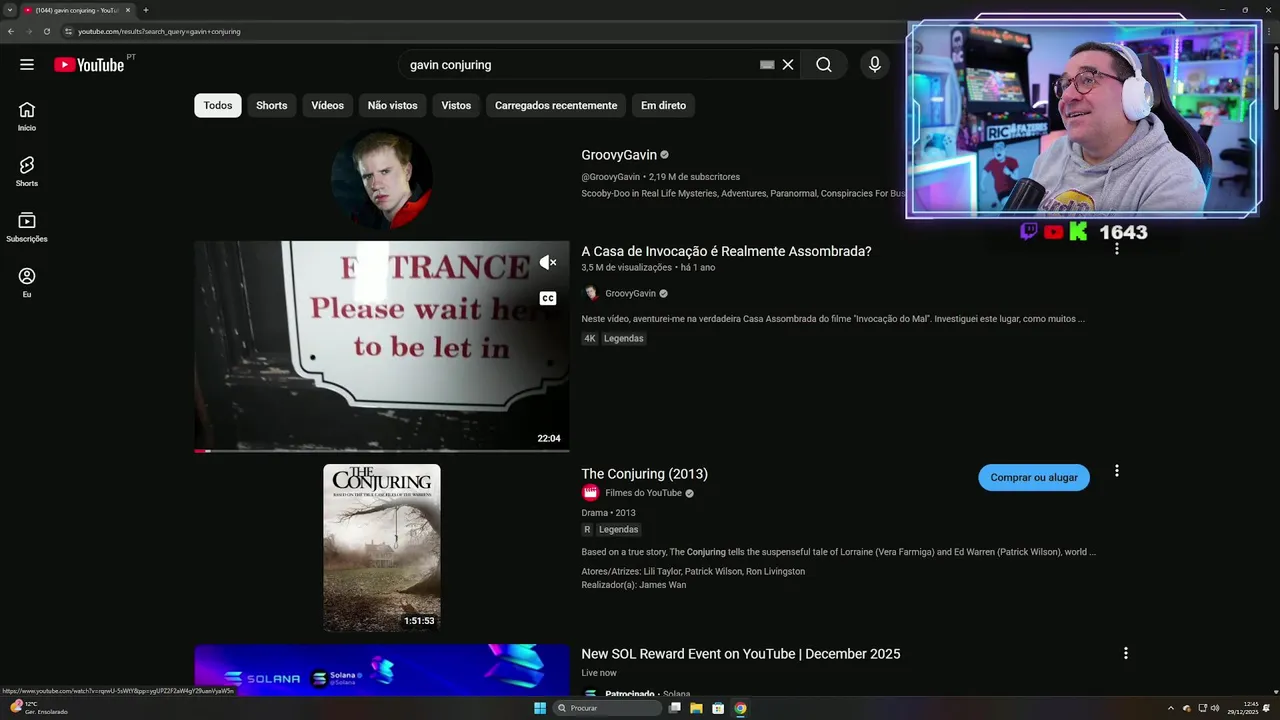Open the taskbar weather widget
The image size is (1280, 720).
click(38, 707)
